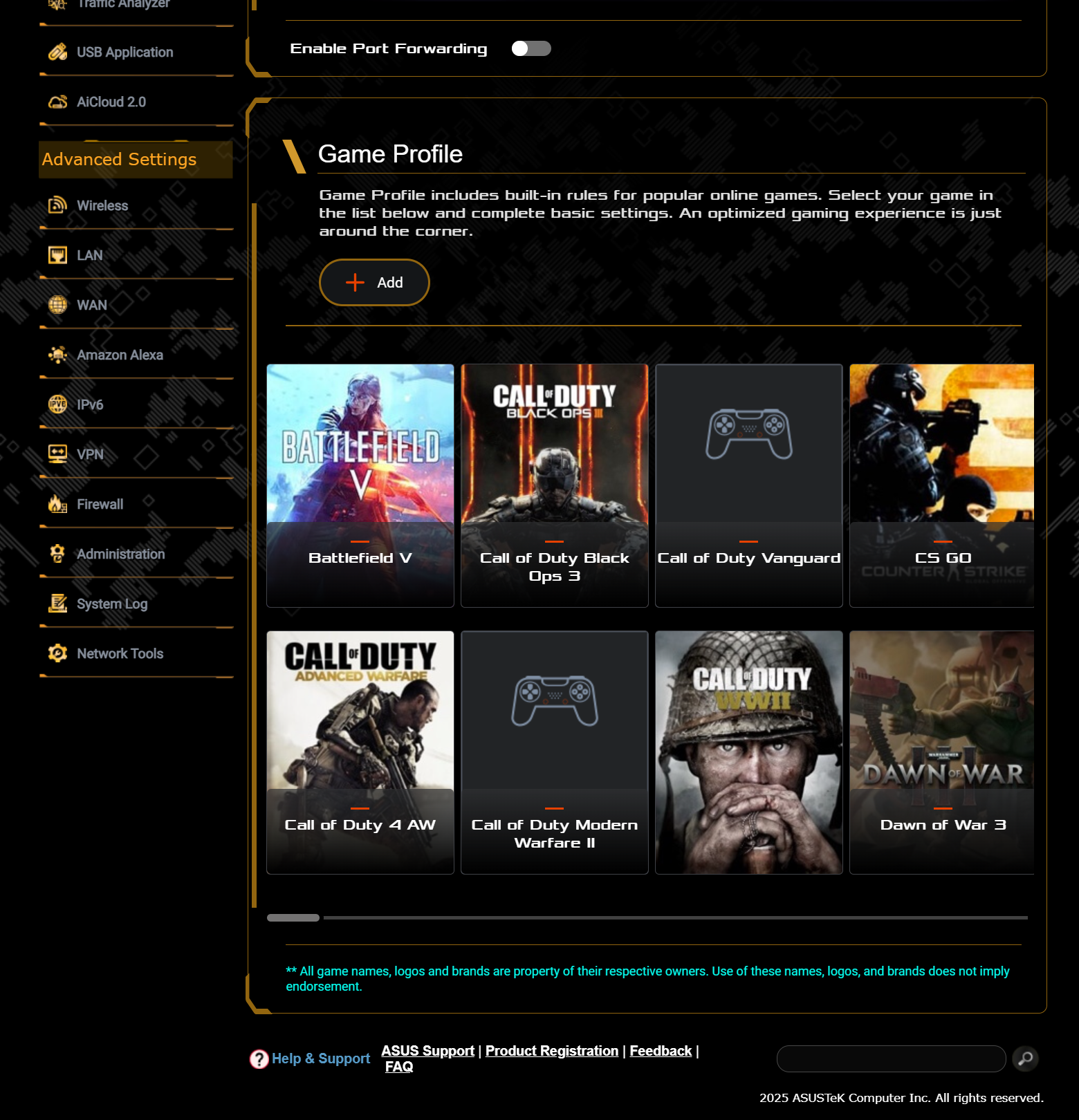
Task: Click the Help & Support question mark icon
Action: (x=259, y=1058)
